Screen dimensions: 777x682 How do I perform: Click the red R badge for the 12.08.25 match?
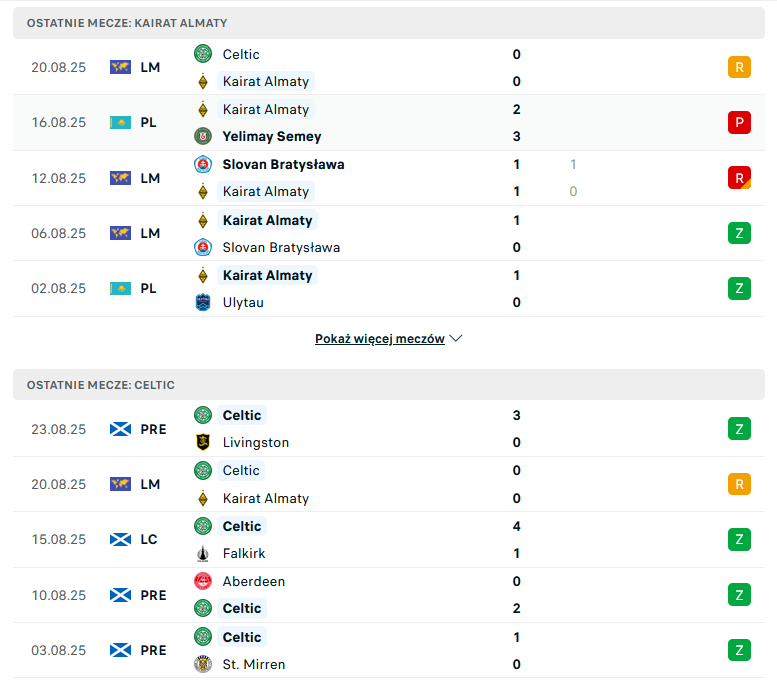click(739, 178)
